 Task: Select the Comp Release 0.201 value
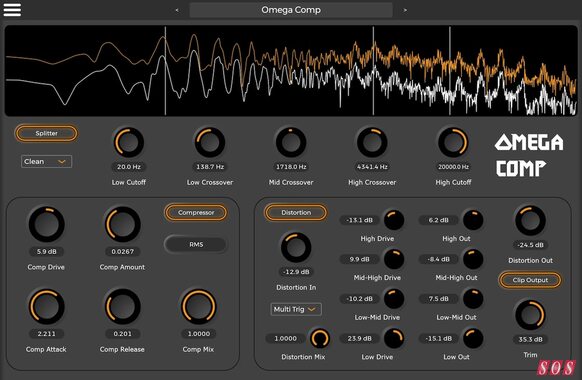(x=122, y=334)
